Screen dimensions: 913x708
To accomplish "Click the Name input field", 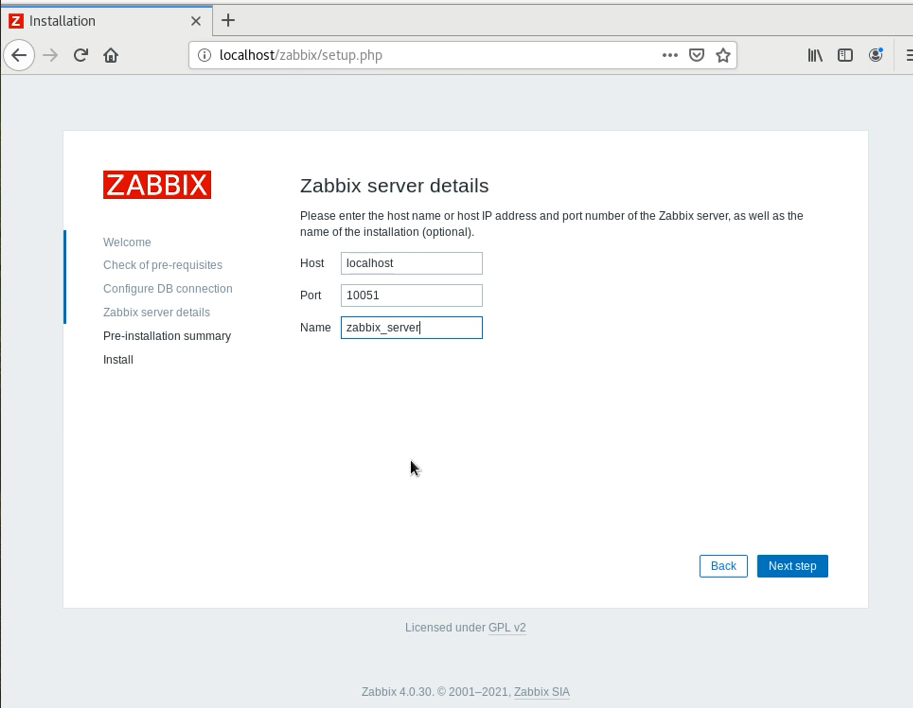I will [412, 327].
